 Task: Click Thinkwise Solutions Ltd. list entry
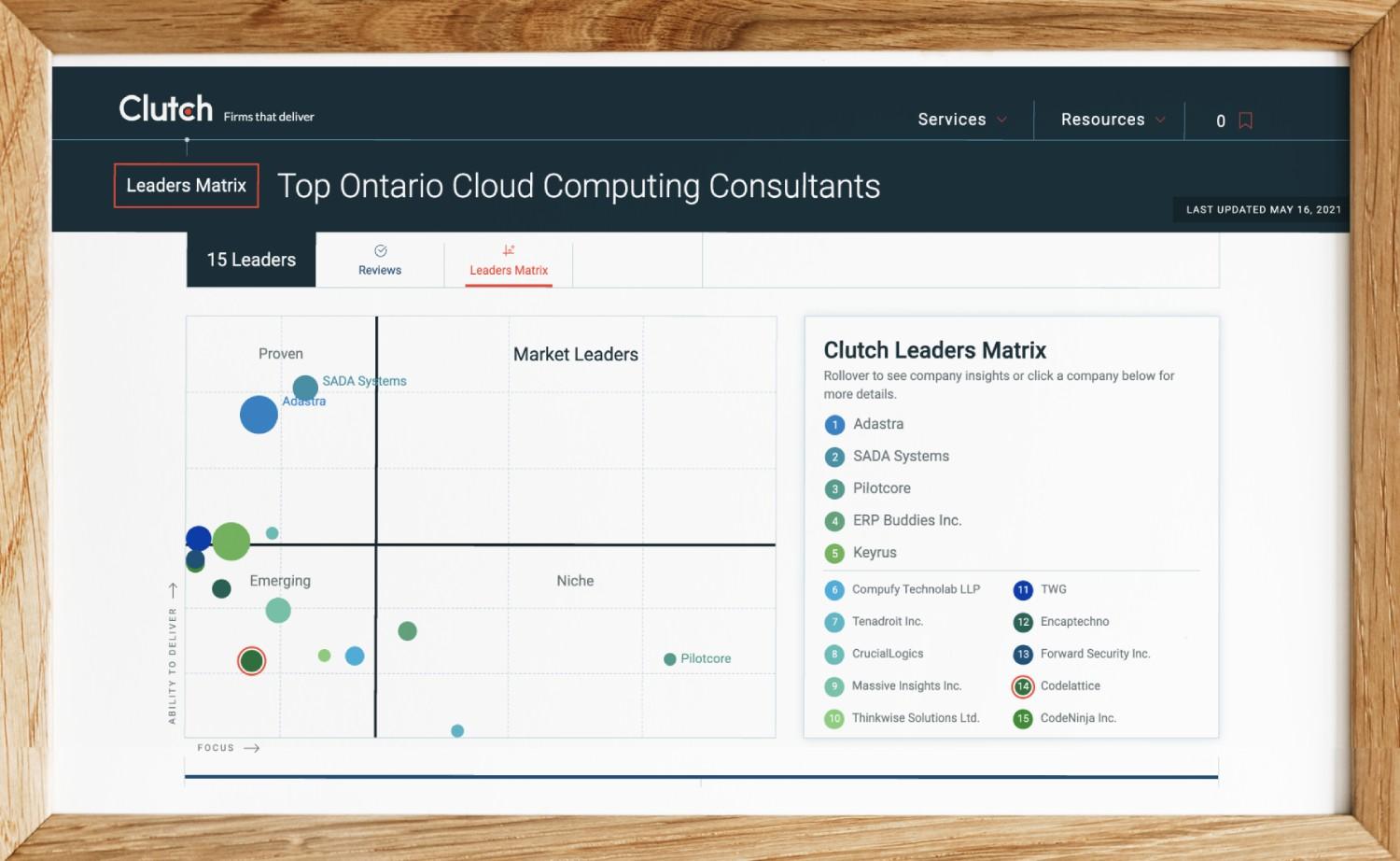pyautogui.click(x=916, y=718)
